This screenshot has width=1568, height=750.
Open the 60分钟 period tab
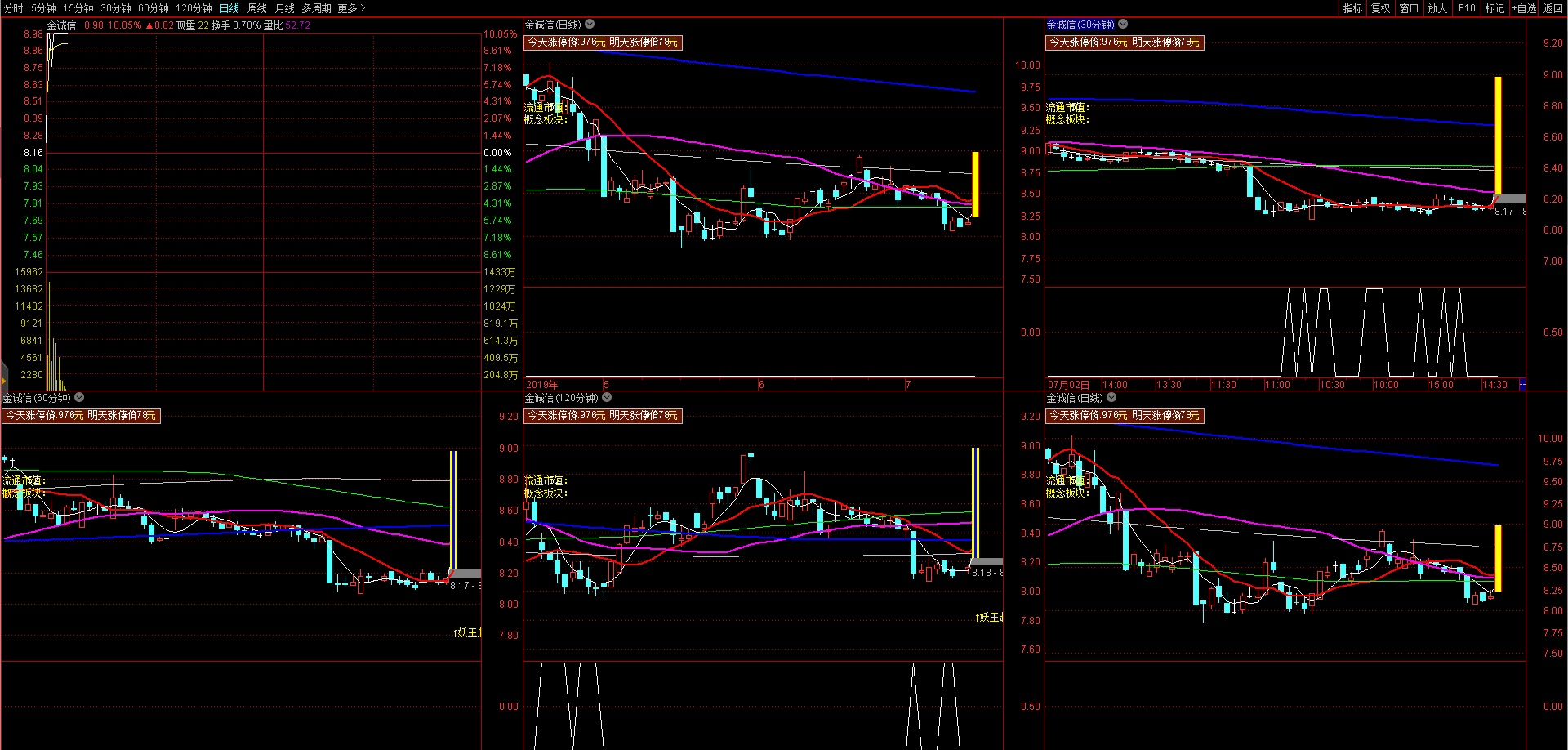pyautogui.click(x=154, y=8)
